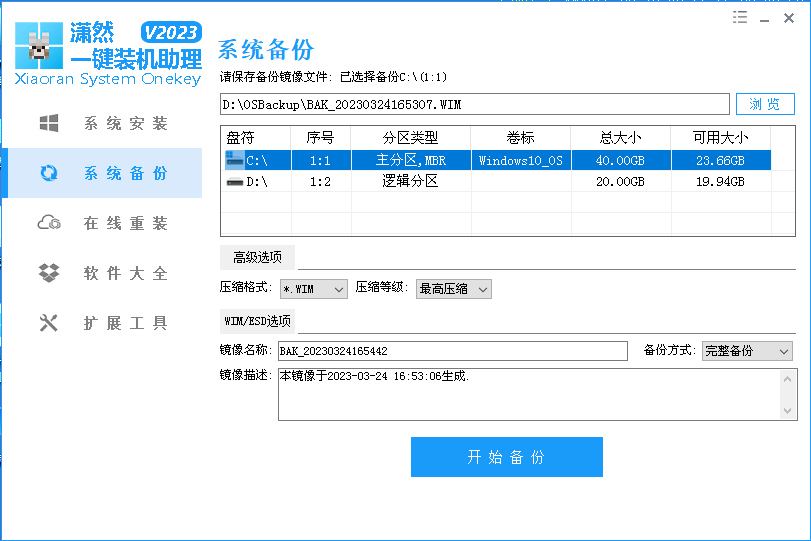
Task: Click the 浏览 browse button
Action: (765, 104)
